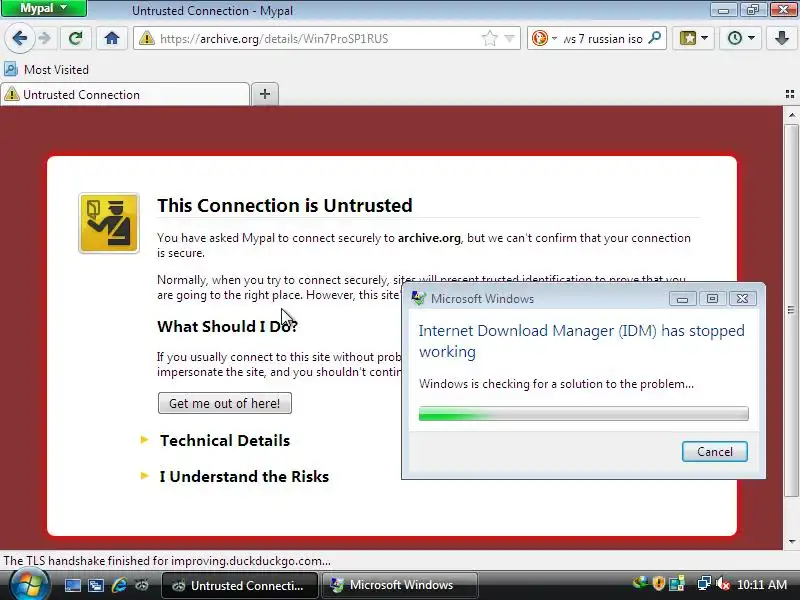Cancel the Windows solution check dialog

point(714,452)
